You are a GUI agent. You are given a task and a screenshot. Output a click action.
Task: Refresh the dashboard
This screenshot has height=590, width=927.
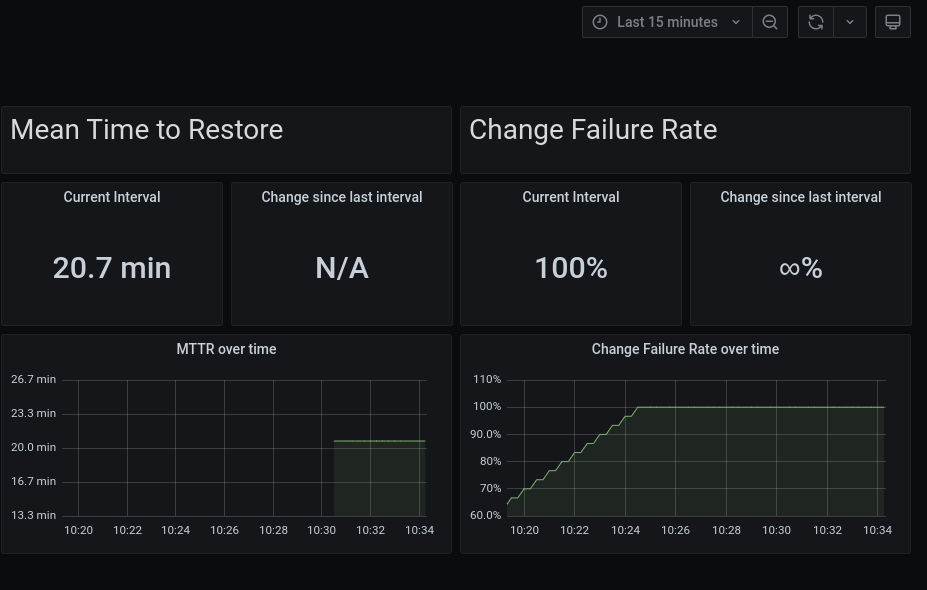pos(816,22)
